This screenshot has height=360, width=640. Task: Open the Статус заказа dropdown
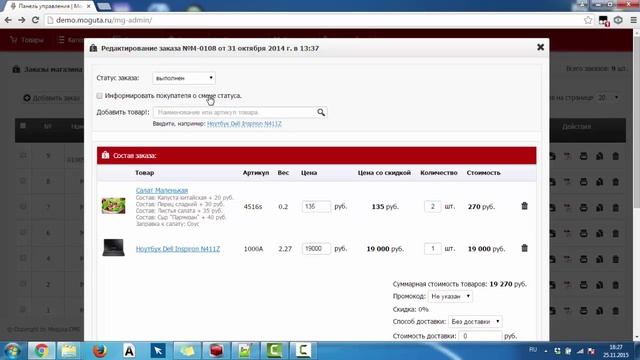click(184, 78)
